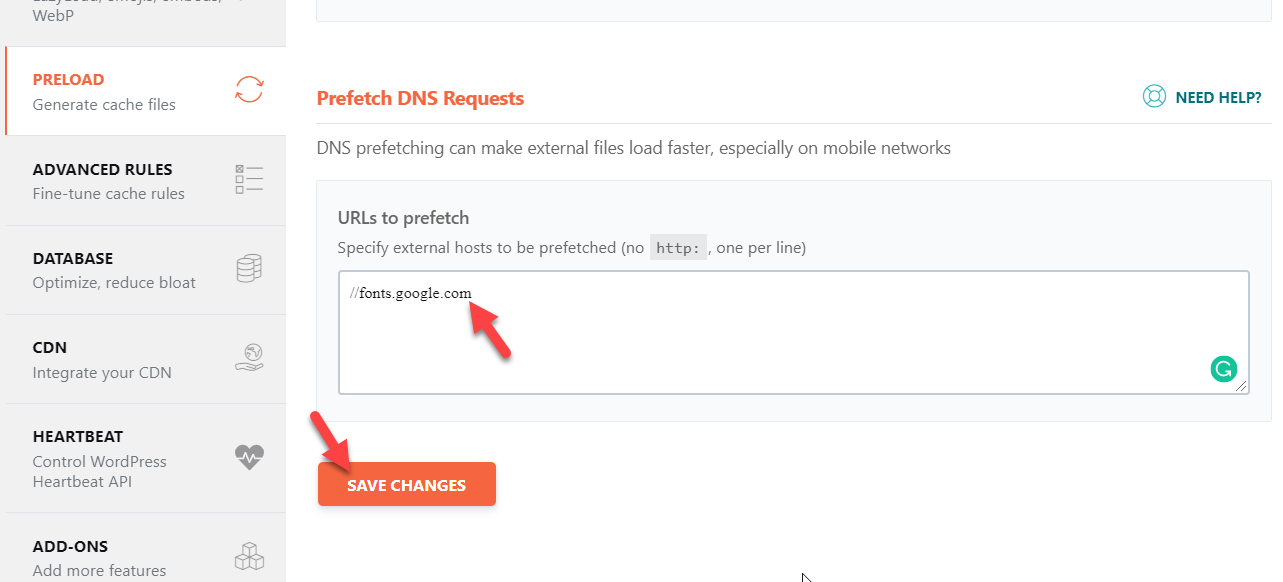Click the Heartbeat heart pulse icon
Image resolution: width=1283 pixels, height=582 pixels.
249,457
